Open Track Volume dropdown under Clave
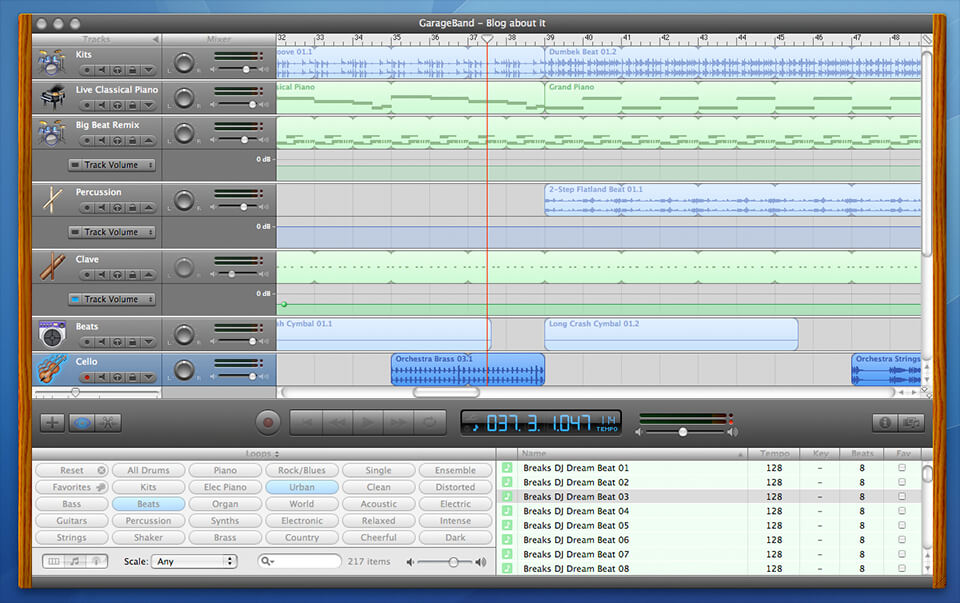Screen dimensions: 960x603 click(111, 299)
